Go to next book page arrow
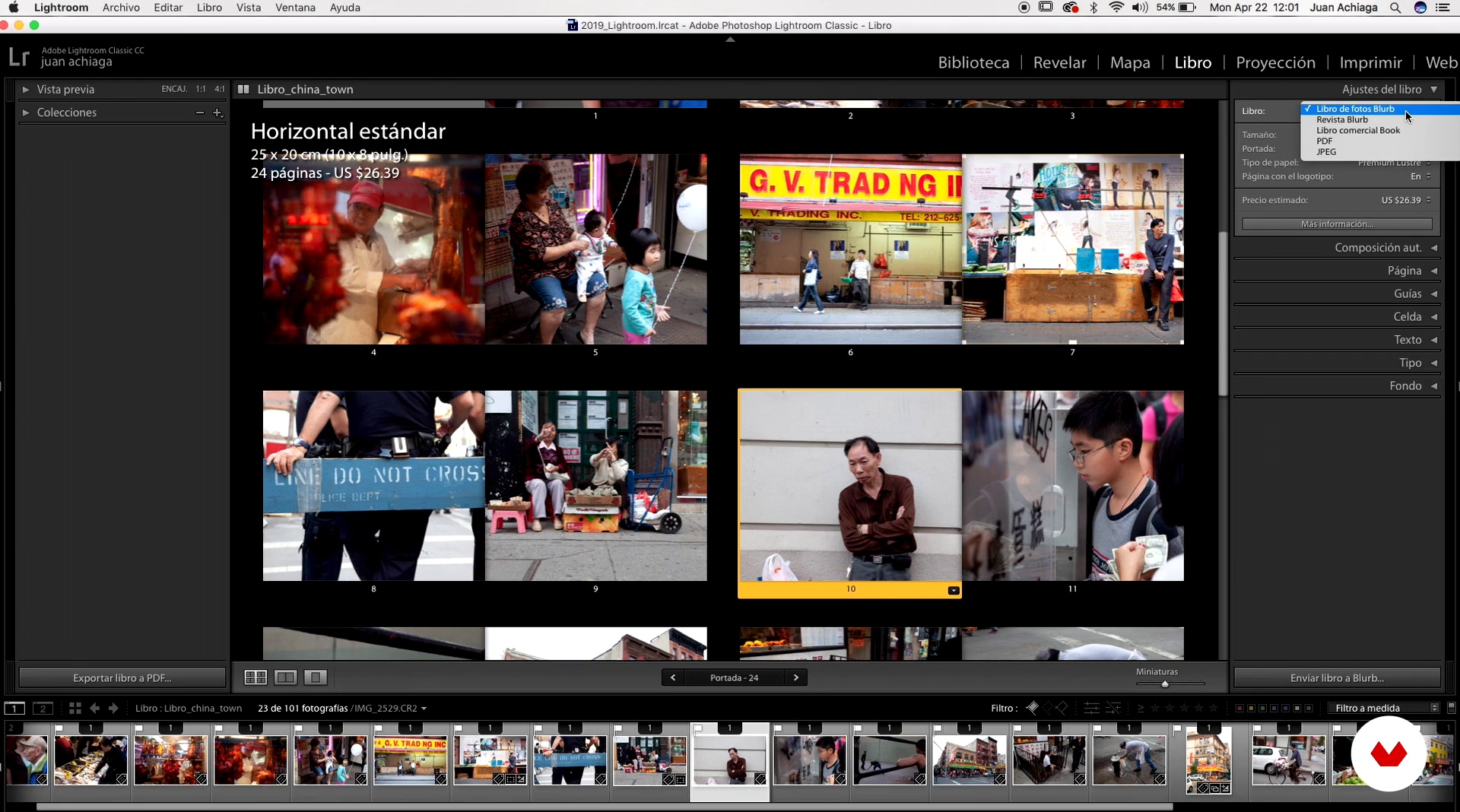 (x=796, y=677)
